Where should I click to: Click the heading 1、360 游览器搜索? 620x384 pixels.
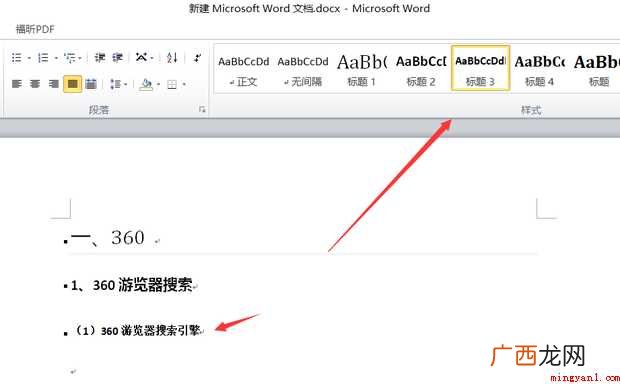[x=132, y=285]
